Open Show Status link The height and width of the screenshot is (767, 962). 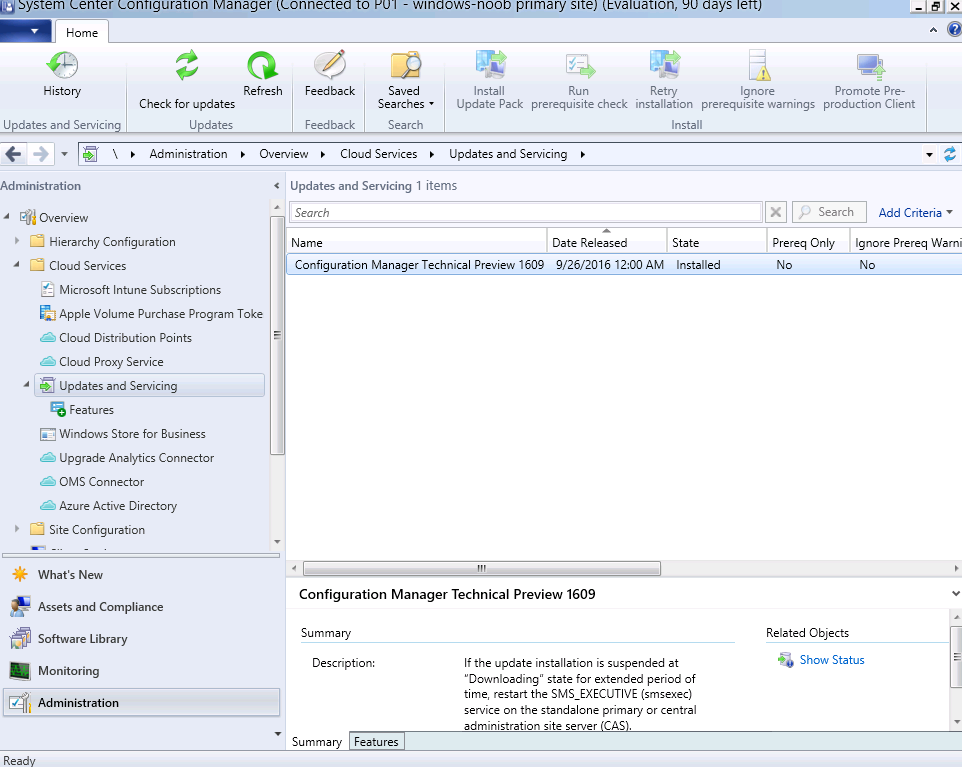tap(831, 660)
